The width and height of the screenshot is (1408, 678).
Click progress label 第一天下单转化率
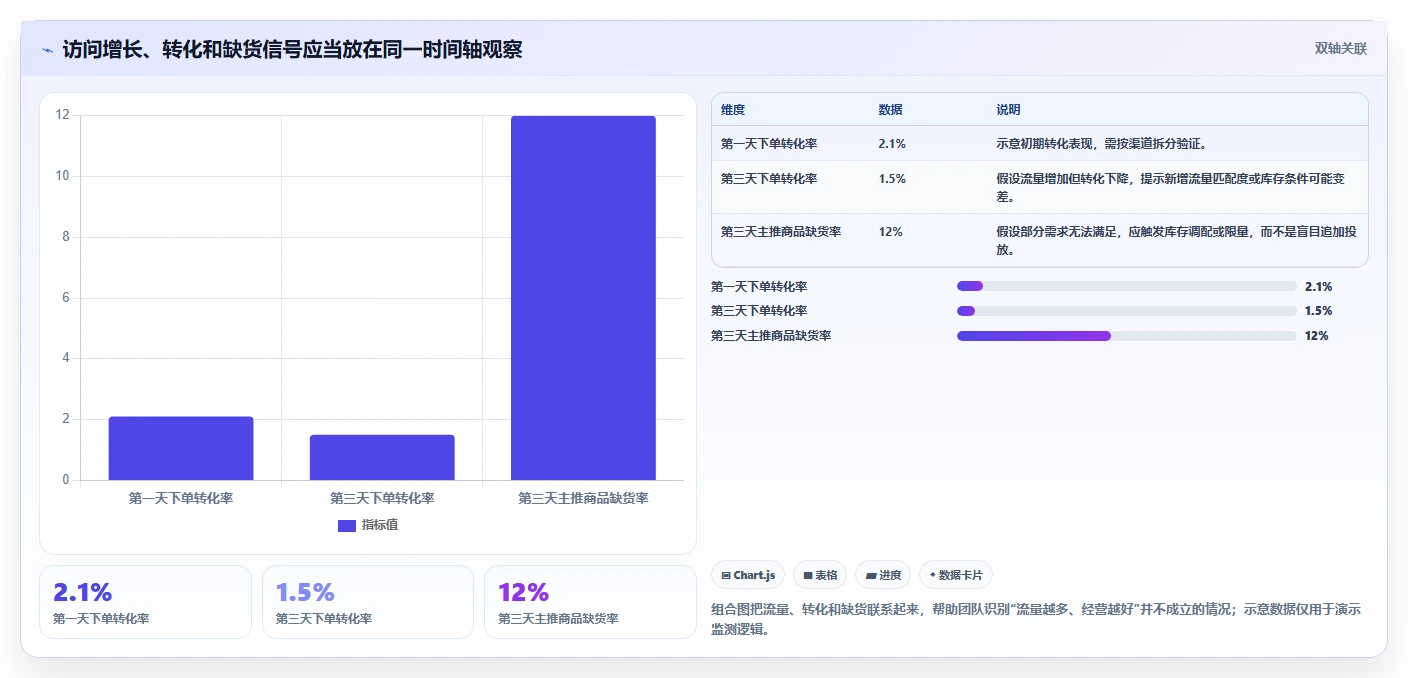759,287
